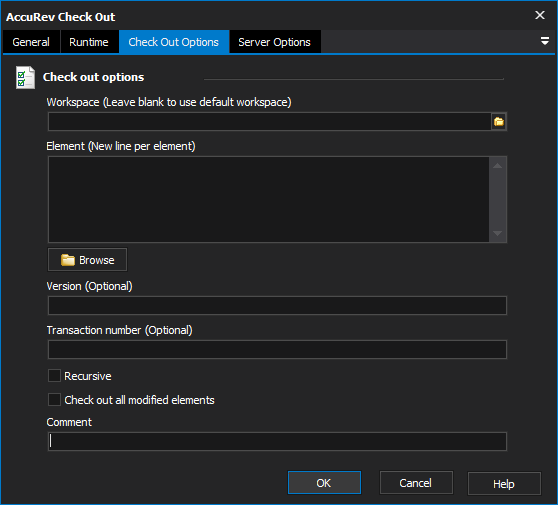Focus the Workspace input field
The width and height of the screenshot is (558, 505).
click(x=270, y=122)
